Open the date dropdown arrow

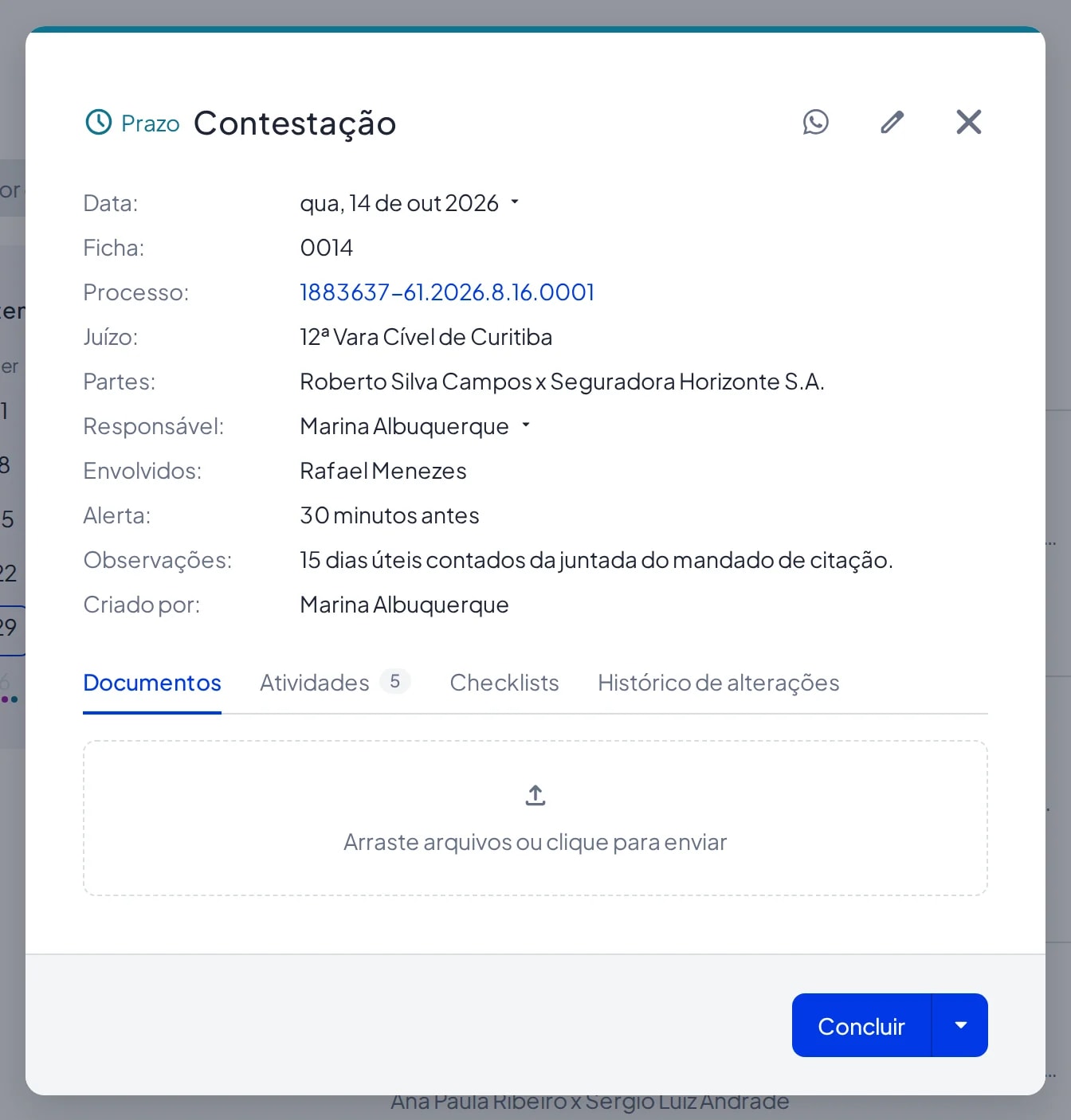point(515,202)
